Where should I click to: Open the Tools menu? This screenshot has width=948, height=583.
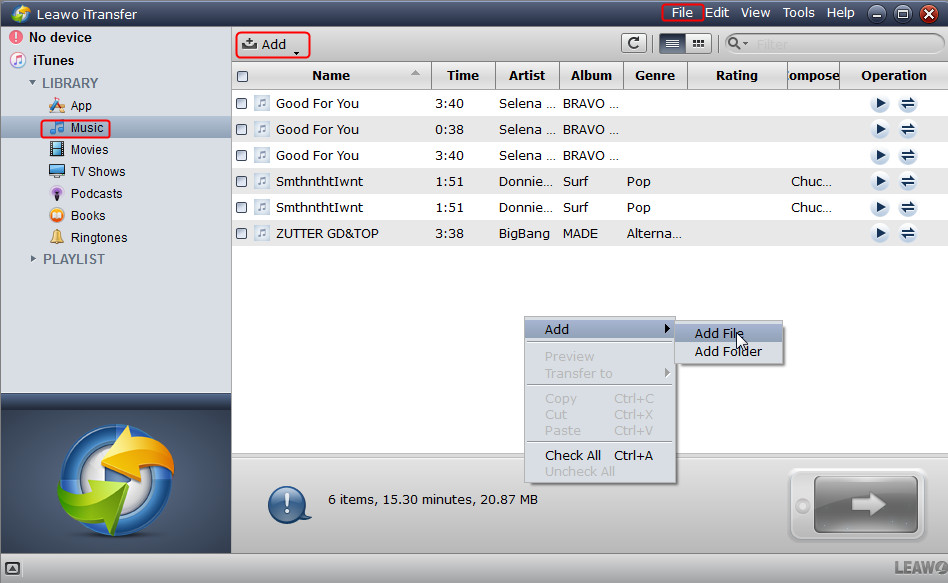click(x=799, y=13)
